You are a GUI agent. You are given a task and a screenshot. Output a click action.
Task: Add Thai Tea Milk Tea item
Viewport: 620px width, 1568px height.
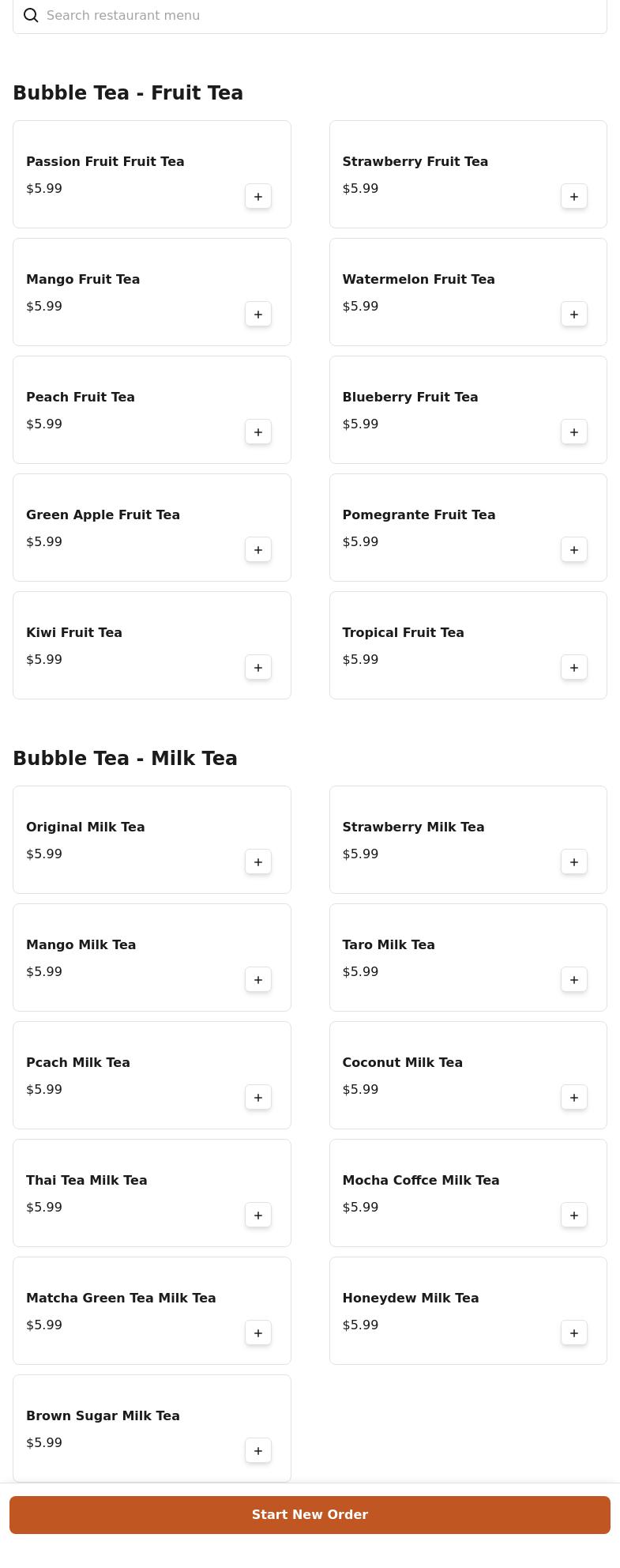[258, 1216]
